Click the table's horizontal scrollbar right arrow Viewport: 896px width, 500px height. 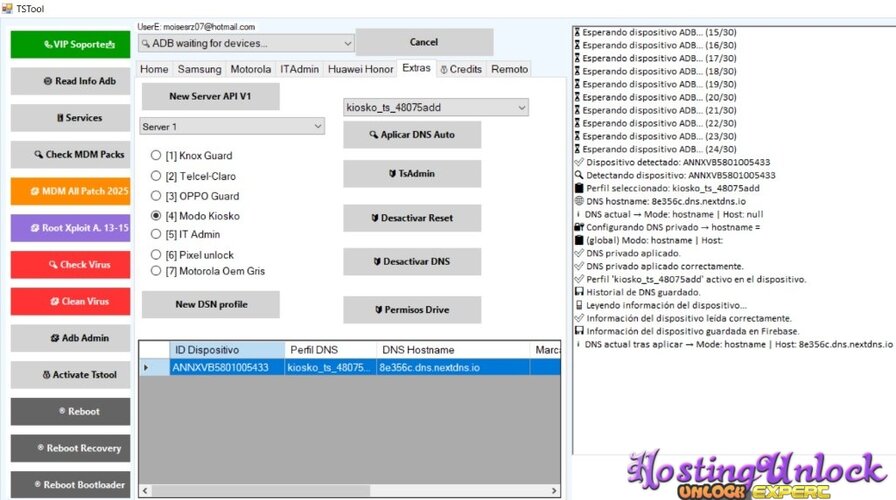pos(554,491)
